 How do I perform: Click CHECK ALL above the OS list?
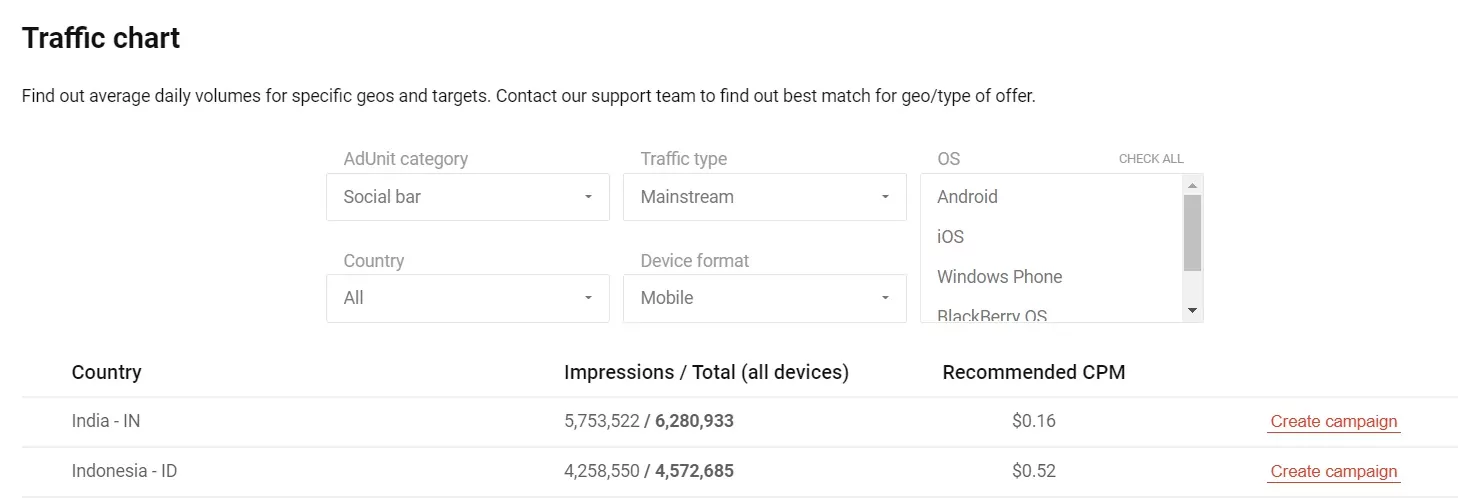(1150, 159)
